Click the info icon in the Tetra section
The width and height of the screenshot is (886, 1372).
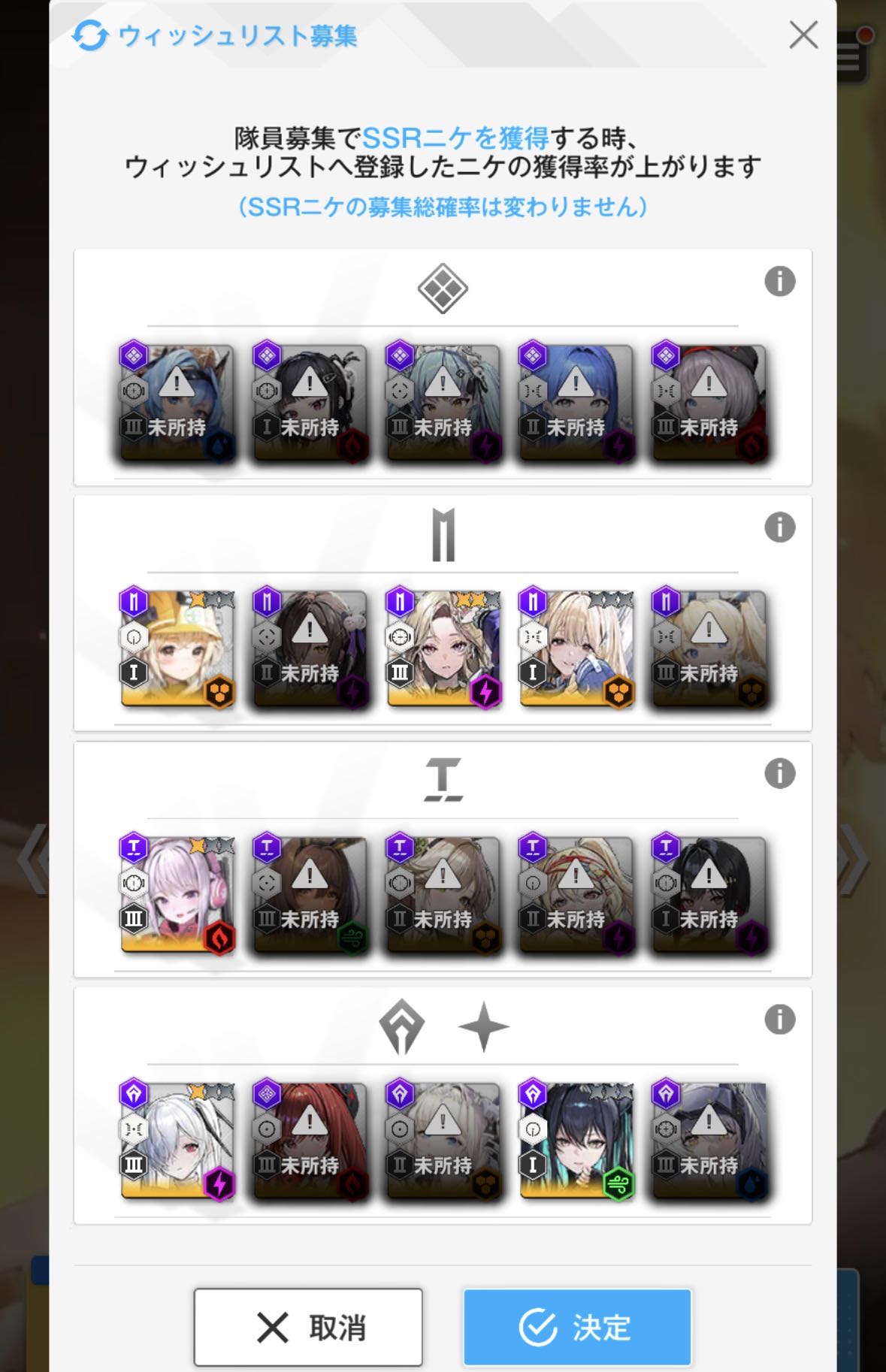tap(779, 773)
